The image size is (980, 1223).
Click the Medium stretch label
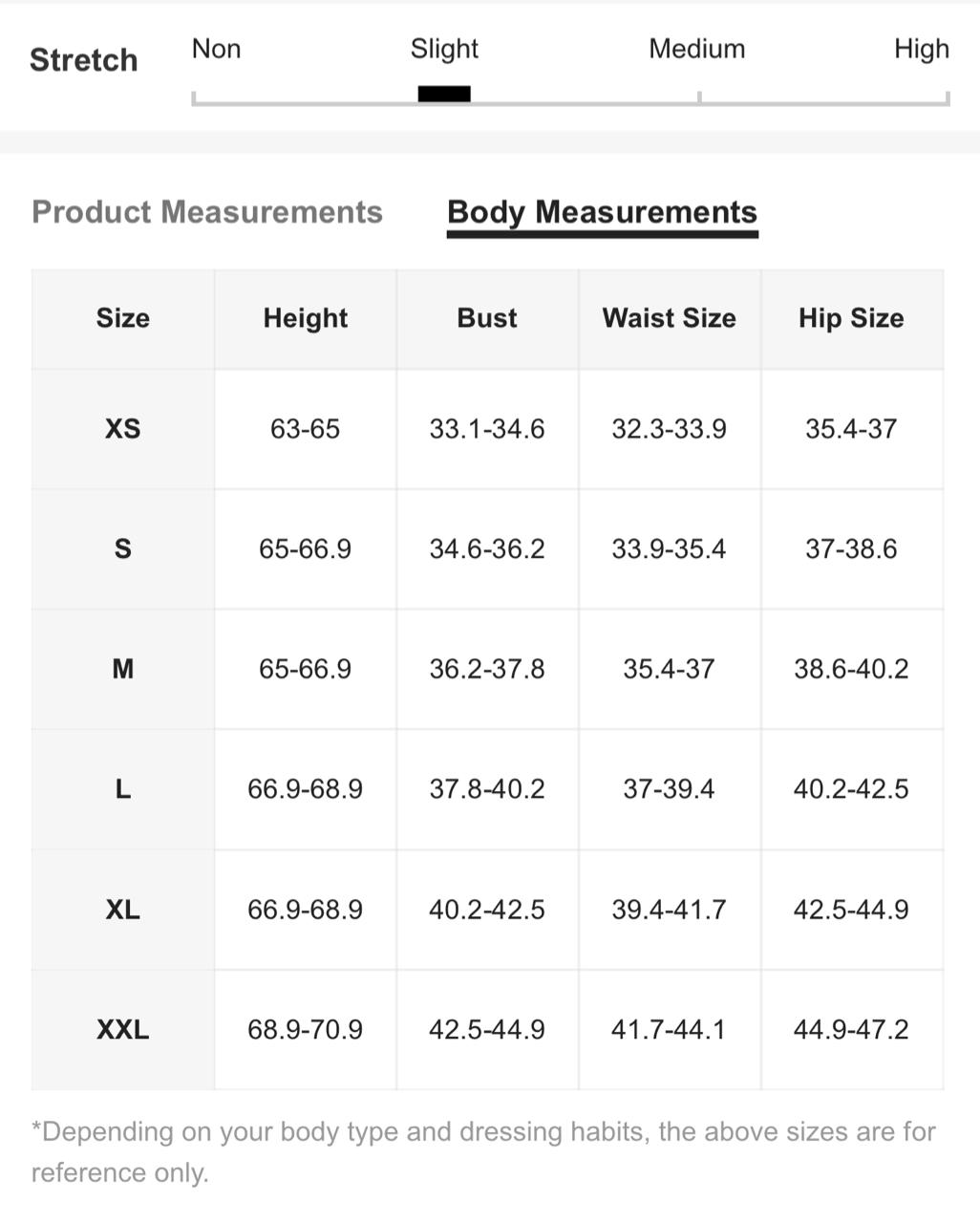pos(697,49)
